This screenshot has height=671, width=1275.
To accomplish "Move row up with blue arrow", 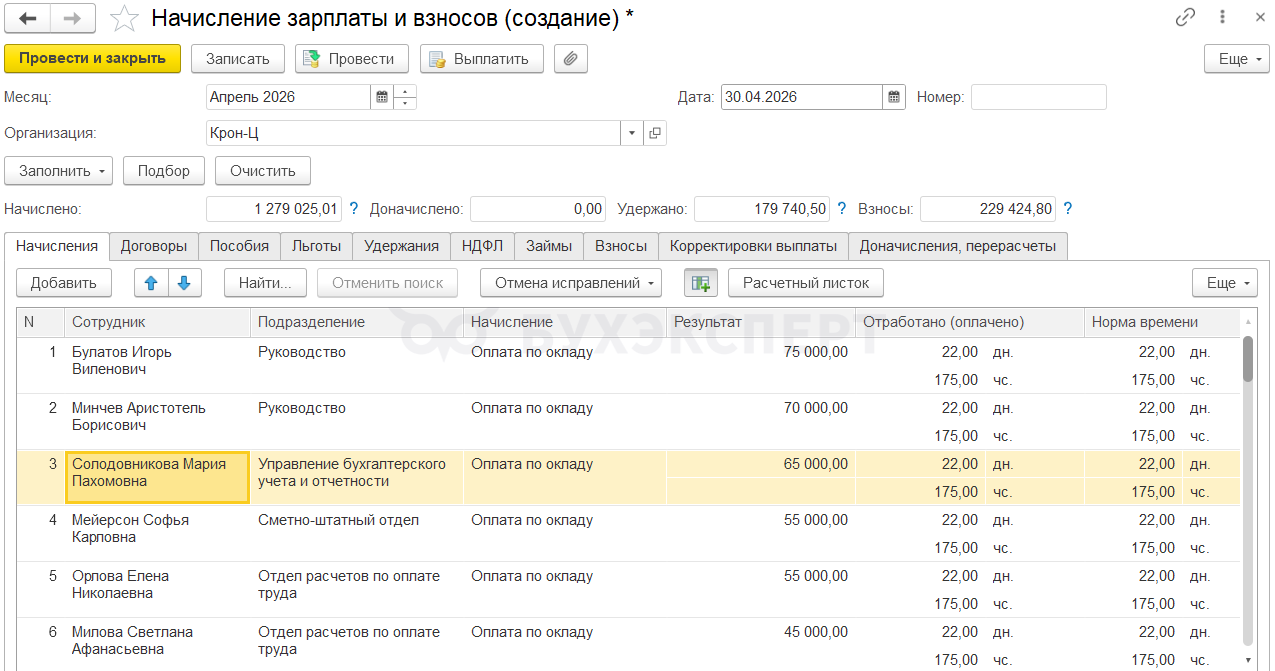I will point(151,283).
